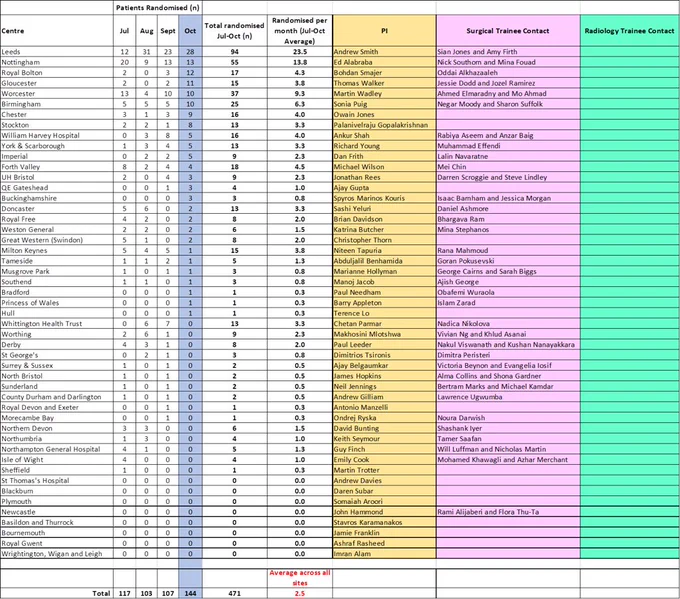680x599 pixels.
Task: Select County Durham and Darlington cell
Action: 57,397
